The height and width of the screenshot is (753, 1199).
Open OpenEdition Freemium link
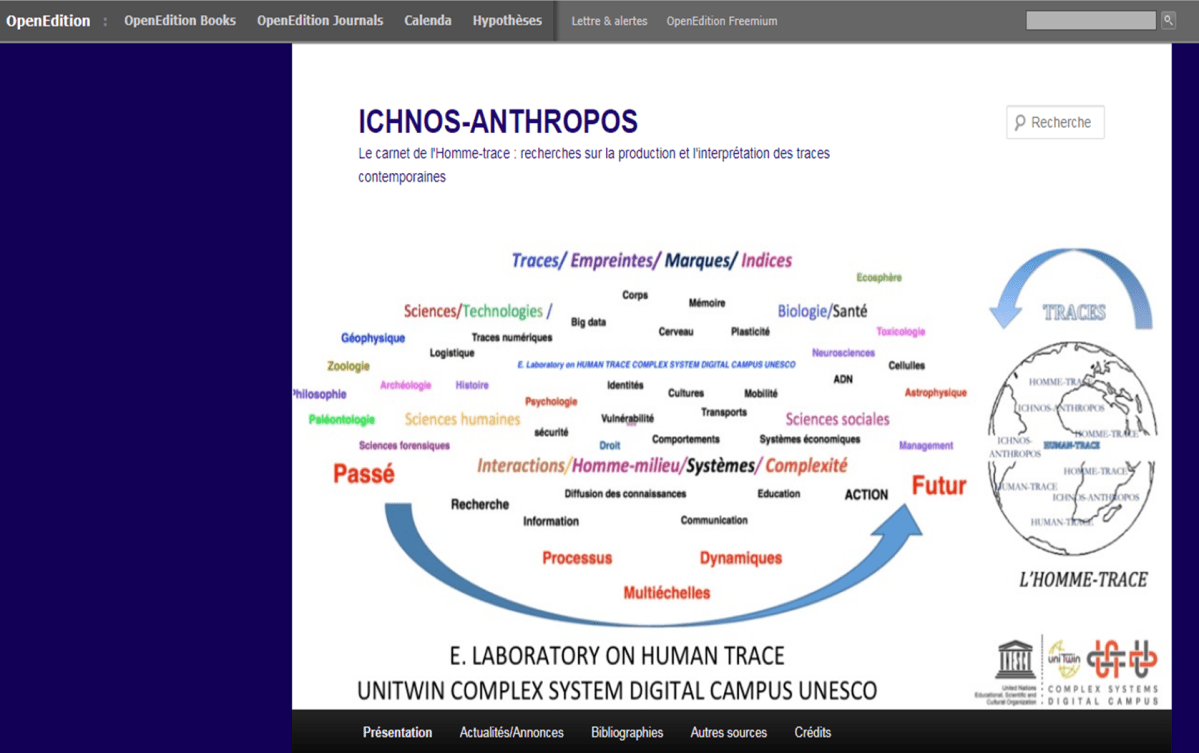(721, 21)
